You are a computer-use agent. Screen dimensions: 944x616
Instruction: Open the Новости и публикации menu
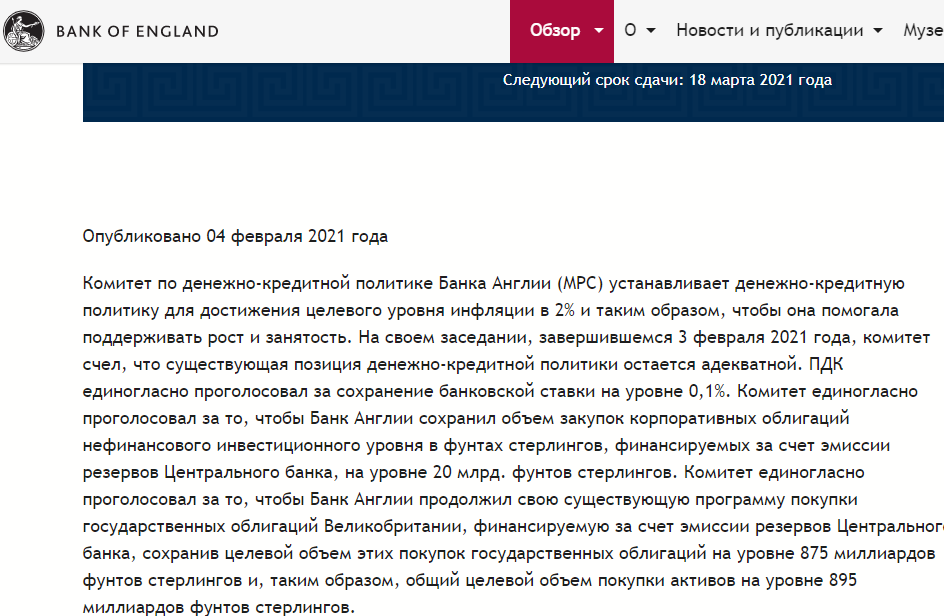(769, 30)
